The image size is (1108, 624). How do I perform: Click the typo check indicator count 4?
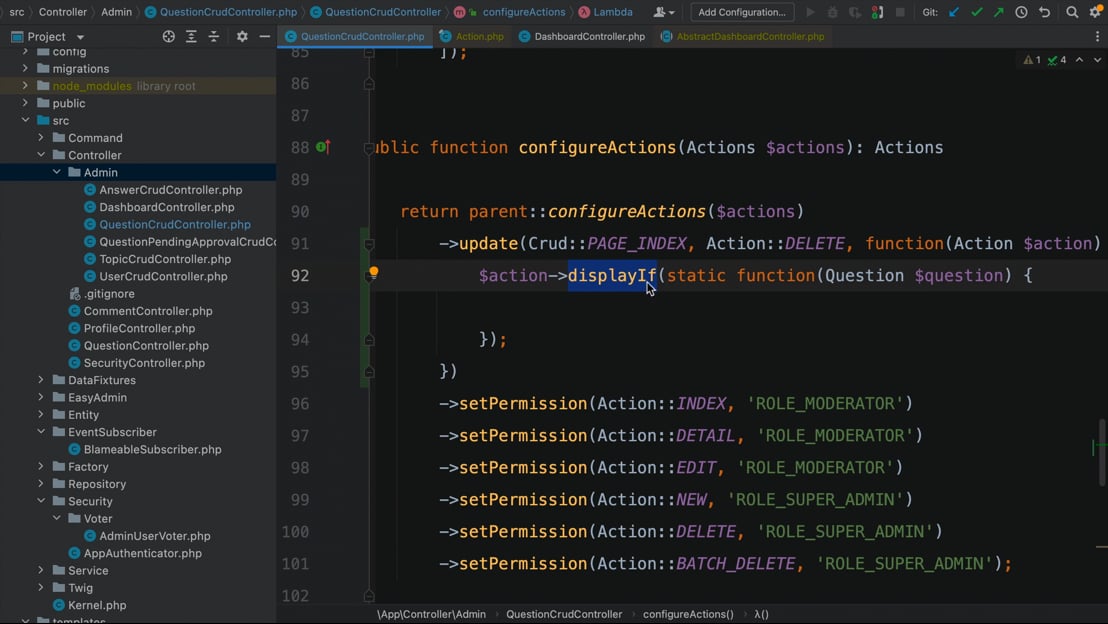click(x=1056, y=60)
